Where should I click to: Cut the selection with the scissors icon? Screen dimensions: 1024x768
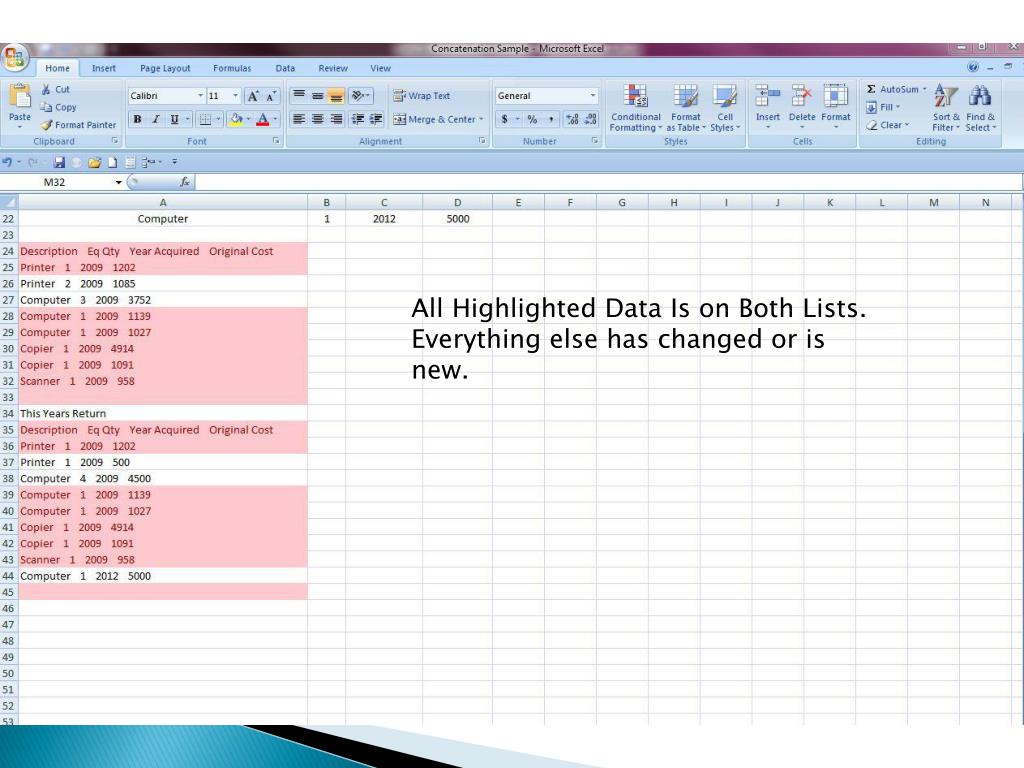(46, 89)
